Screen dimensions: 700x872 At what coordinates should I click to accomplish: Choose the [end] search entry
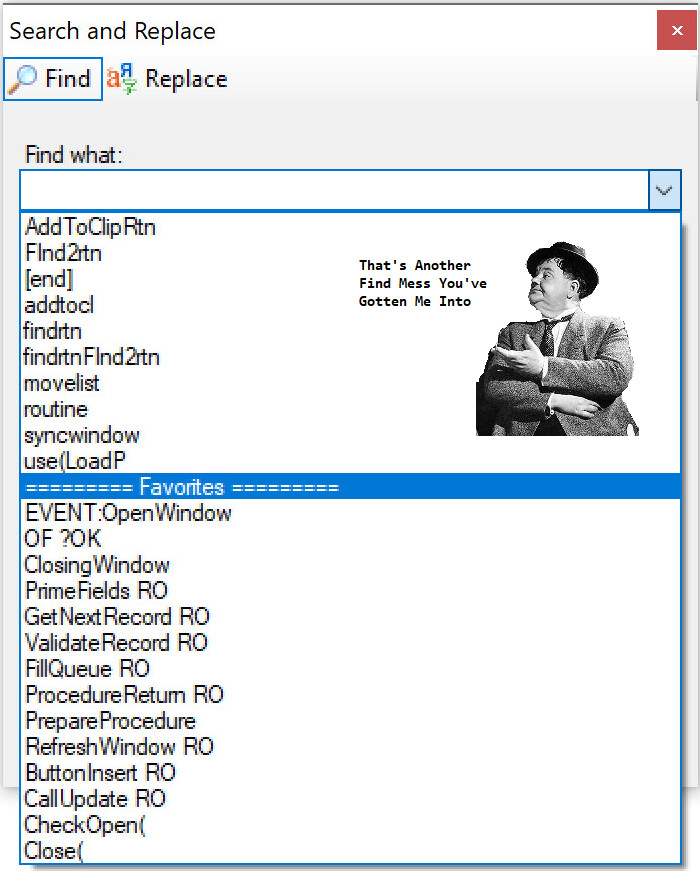tap(49, 279)
